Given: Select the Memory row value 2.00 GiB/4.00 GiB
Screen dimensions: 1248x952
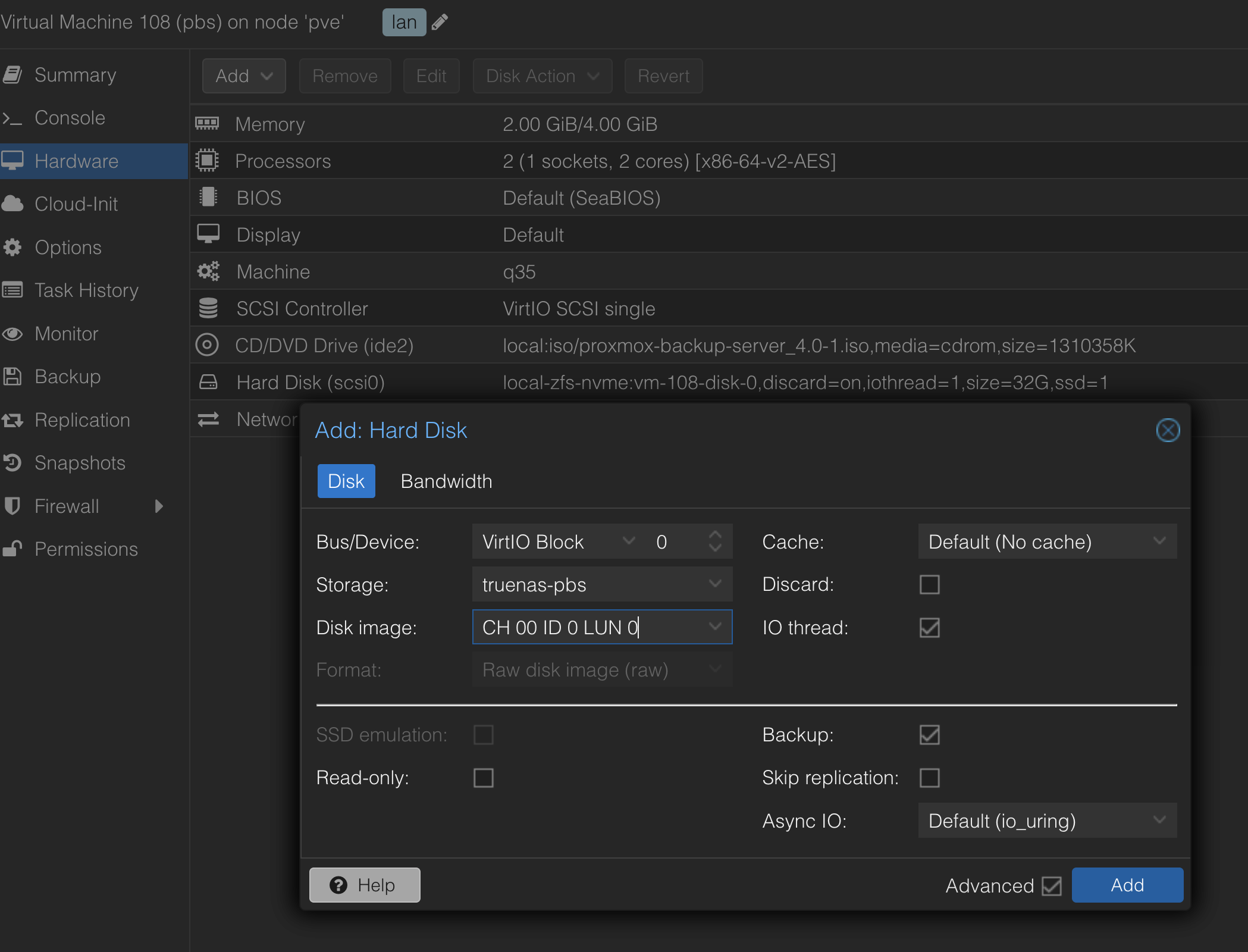Looking at the screenshot, I should [580, 124].
